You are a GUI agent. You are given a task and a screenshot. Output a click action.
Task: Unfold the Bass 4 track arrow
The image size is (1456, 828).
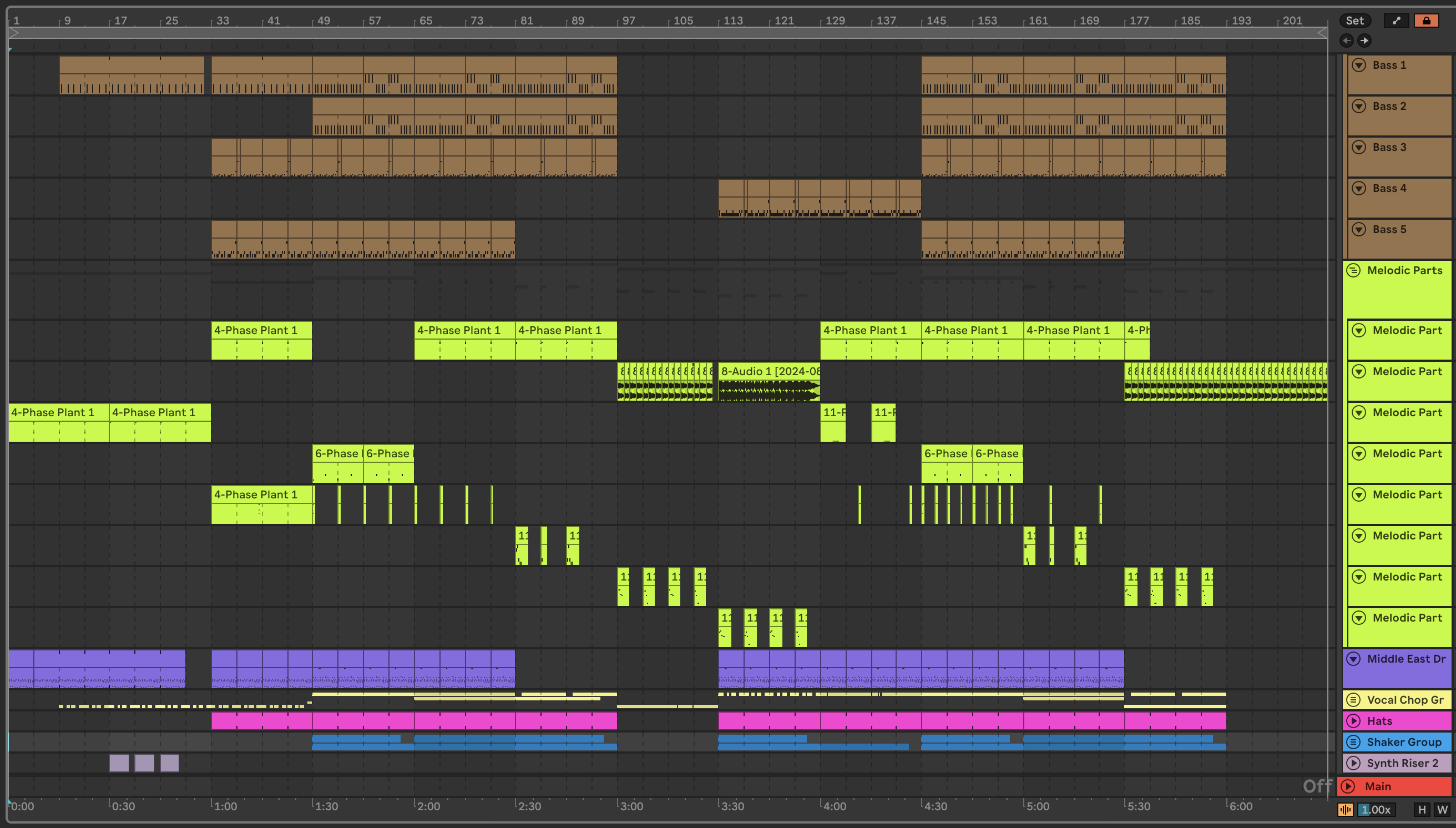(x=1359, y=188)
